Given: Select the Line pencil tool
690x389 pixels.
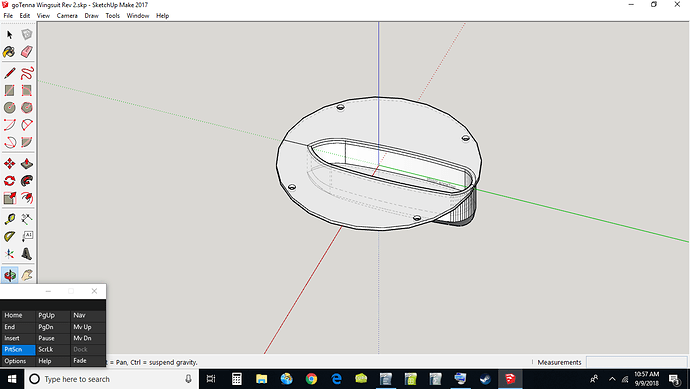Looking at the screenshot, I should click(10, 73).
